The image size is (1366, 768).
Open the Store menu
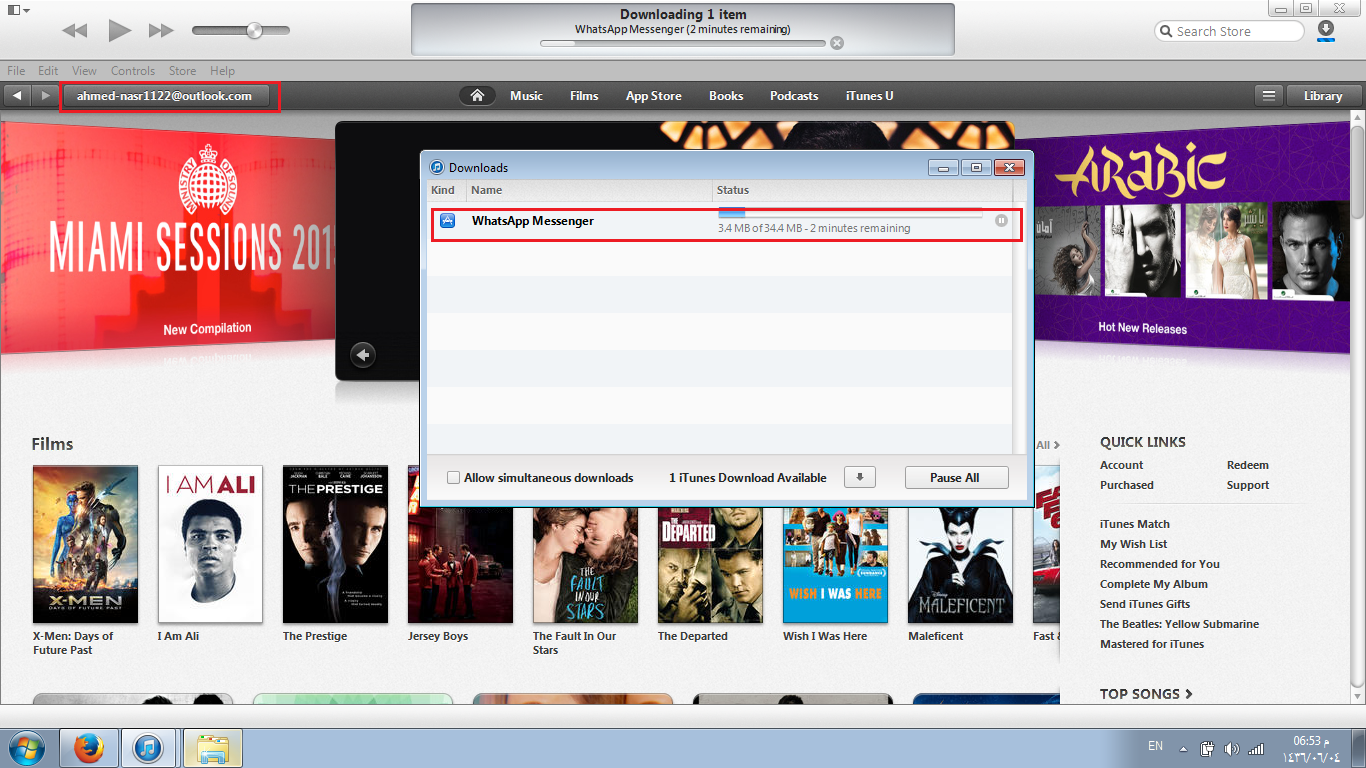click(183, 71)
